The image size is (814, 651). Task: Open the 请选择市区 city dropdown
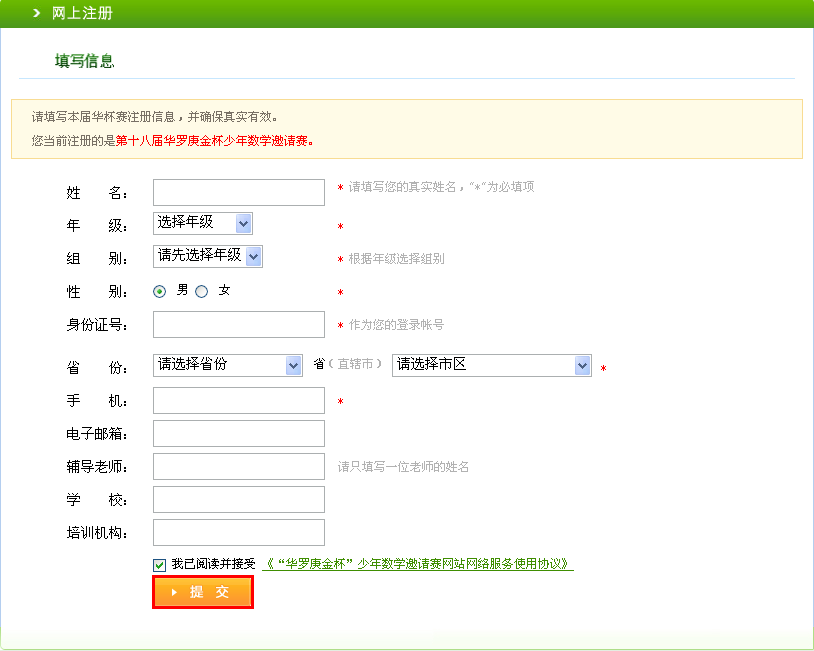(x=491, y=365)
